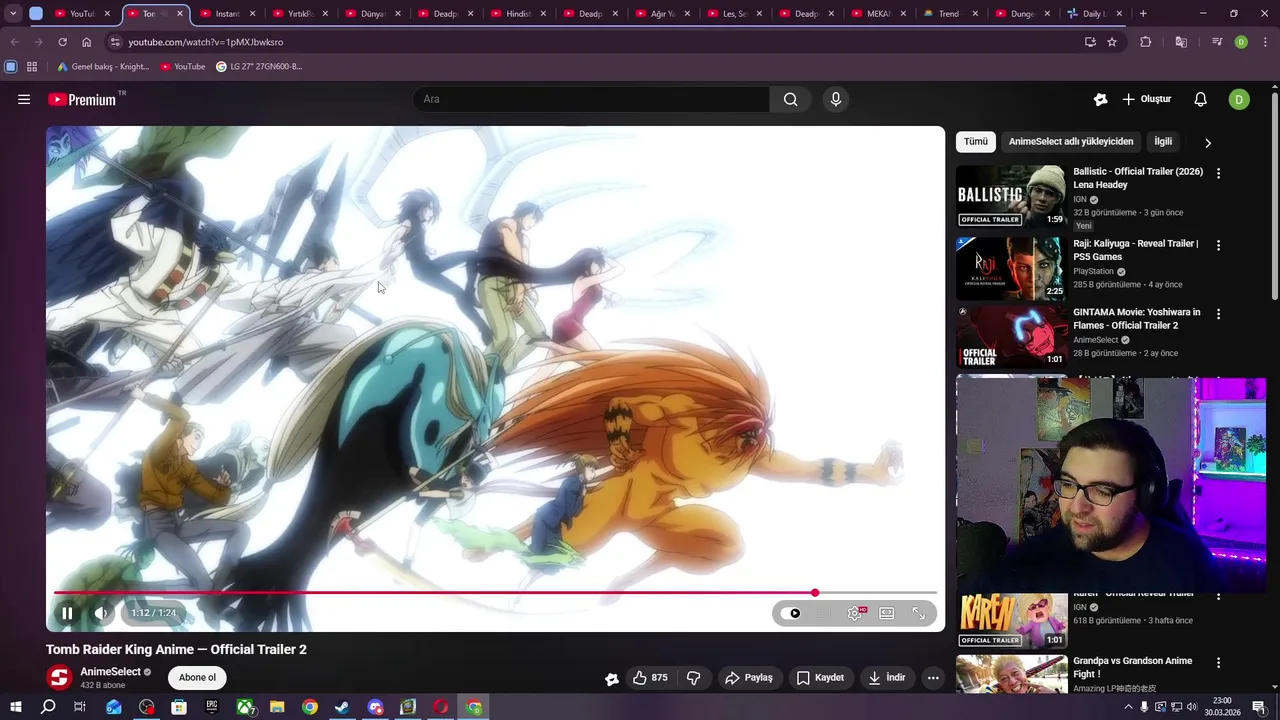The height and width of the screenshot is (720, 1280).
Task: Open the YouTube hamburger guide menu
Action: 24,99
